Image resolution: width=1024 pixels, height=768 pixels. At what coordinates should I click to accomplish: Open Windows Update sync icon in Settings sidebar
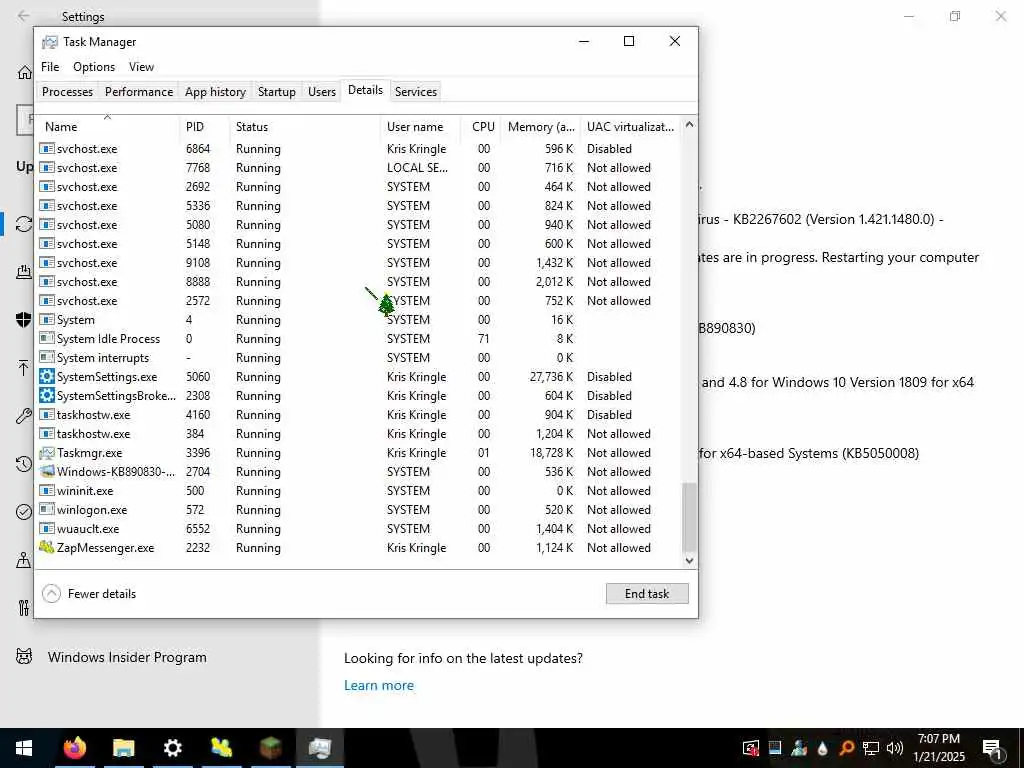24,224
